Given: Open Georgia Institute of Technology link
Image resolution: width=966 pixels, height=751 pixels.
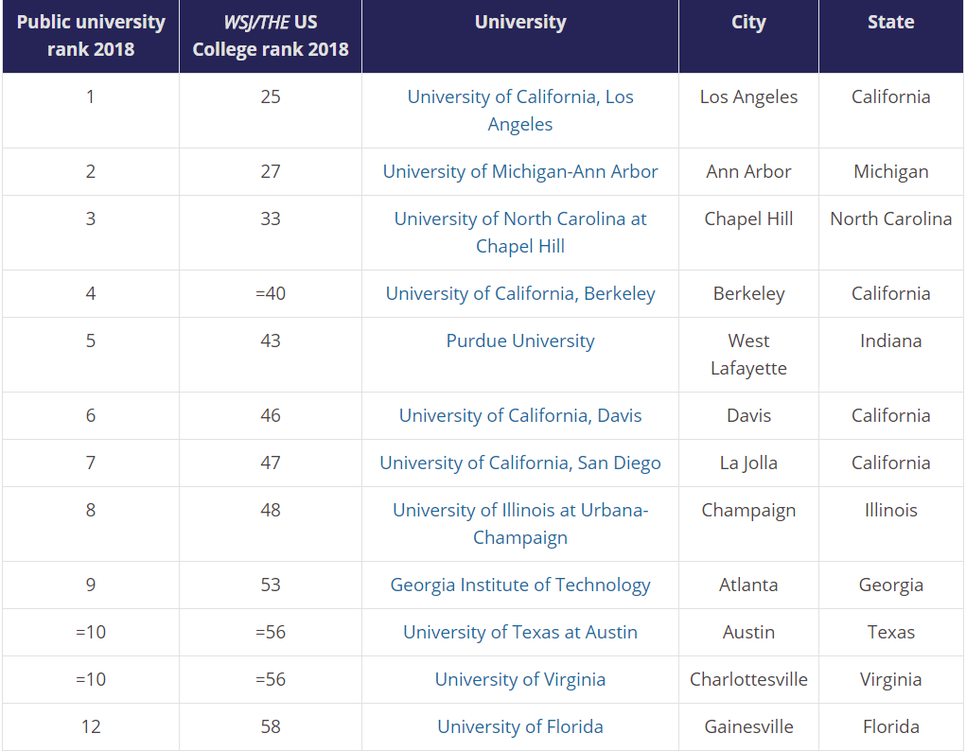Looking at the screenshot, I should coord(520,585).
